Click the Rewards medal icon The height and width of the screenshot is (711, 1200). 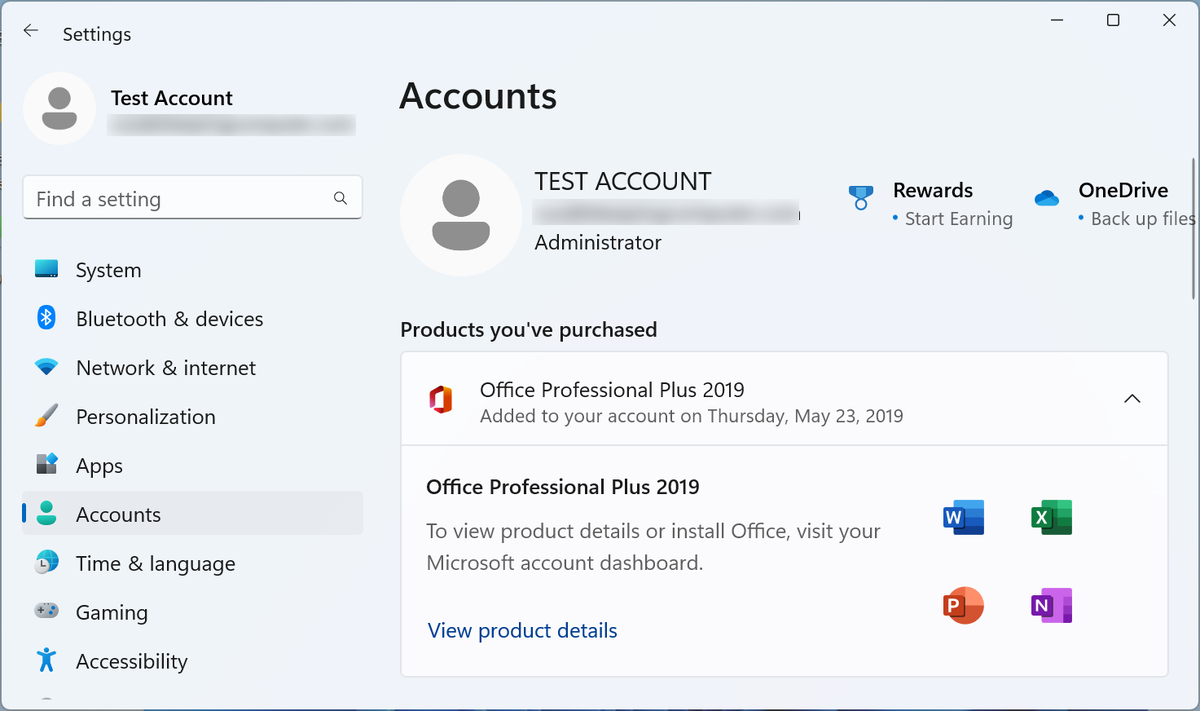click(860, 197)
